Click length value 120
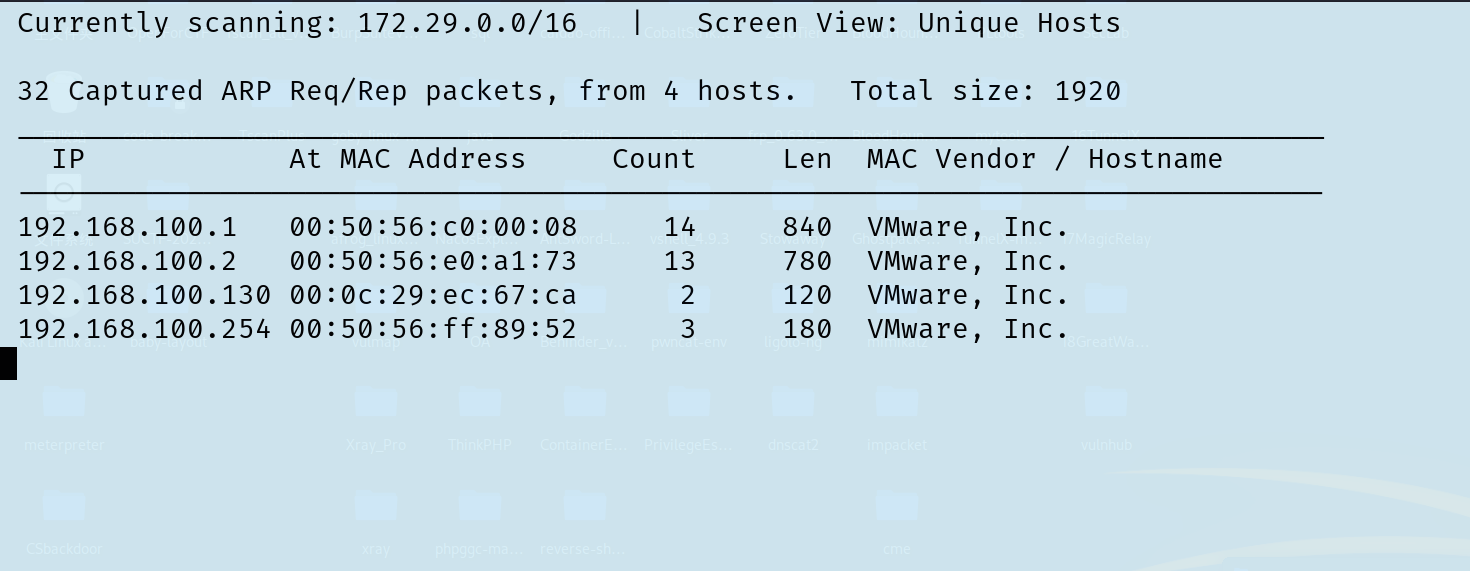The image size is (1470, 571). [x=807, y=295]
